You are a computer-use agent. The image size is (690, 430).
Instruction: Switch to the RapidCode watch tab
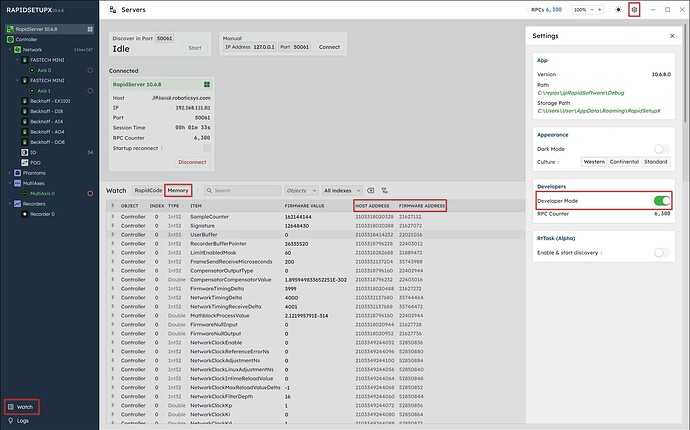pyautogui.click(x=148, y=189)
